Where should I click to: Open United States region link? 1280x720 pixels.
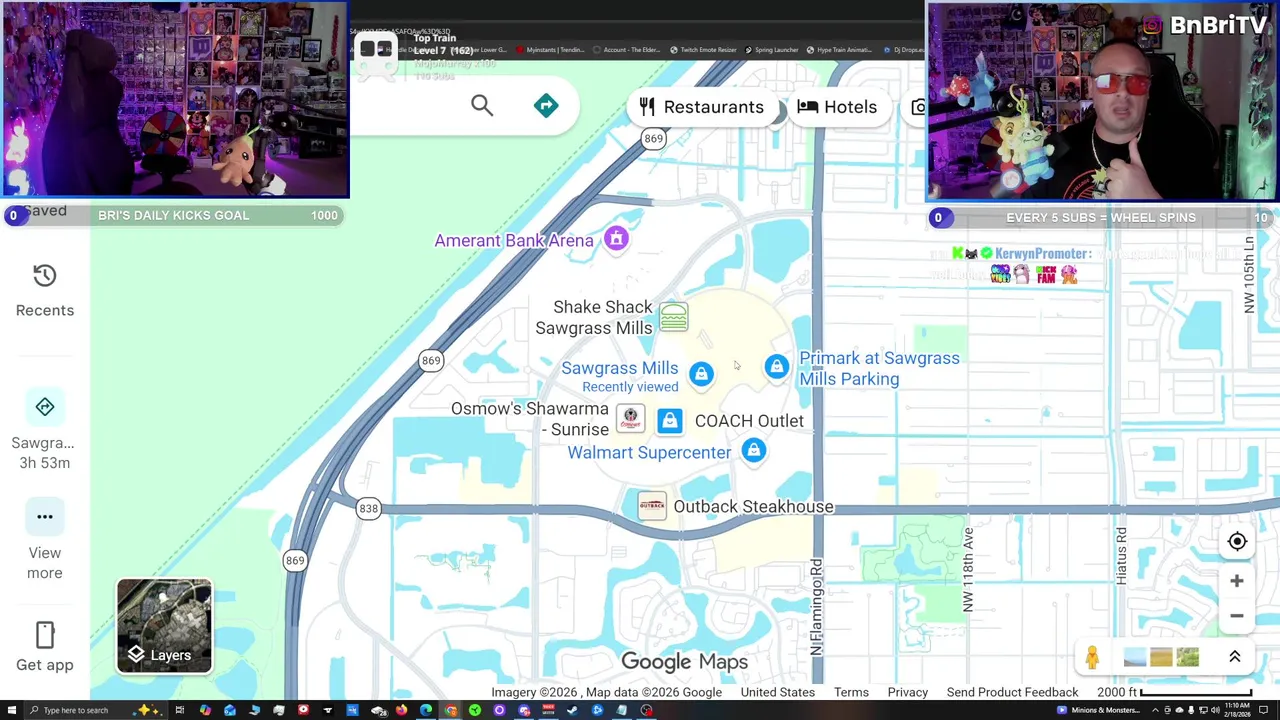point(777,692)
